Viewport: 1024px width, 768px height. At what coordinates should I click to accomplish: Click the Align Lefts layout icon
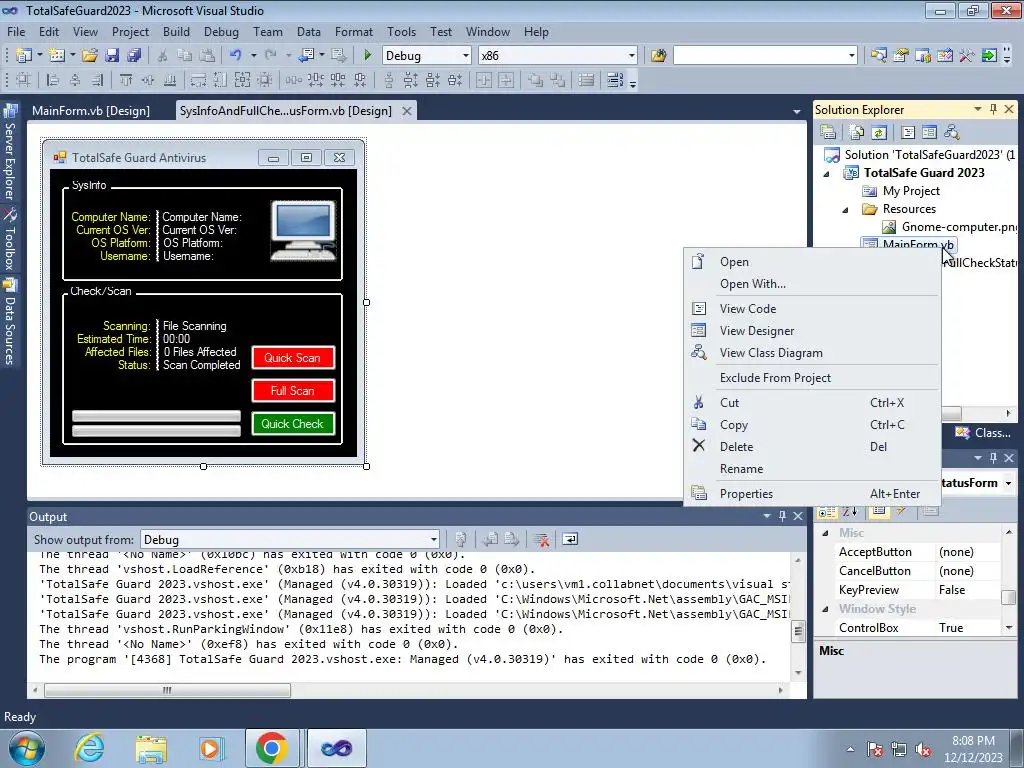coord(53,80)
